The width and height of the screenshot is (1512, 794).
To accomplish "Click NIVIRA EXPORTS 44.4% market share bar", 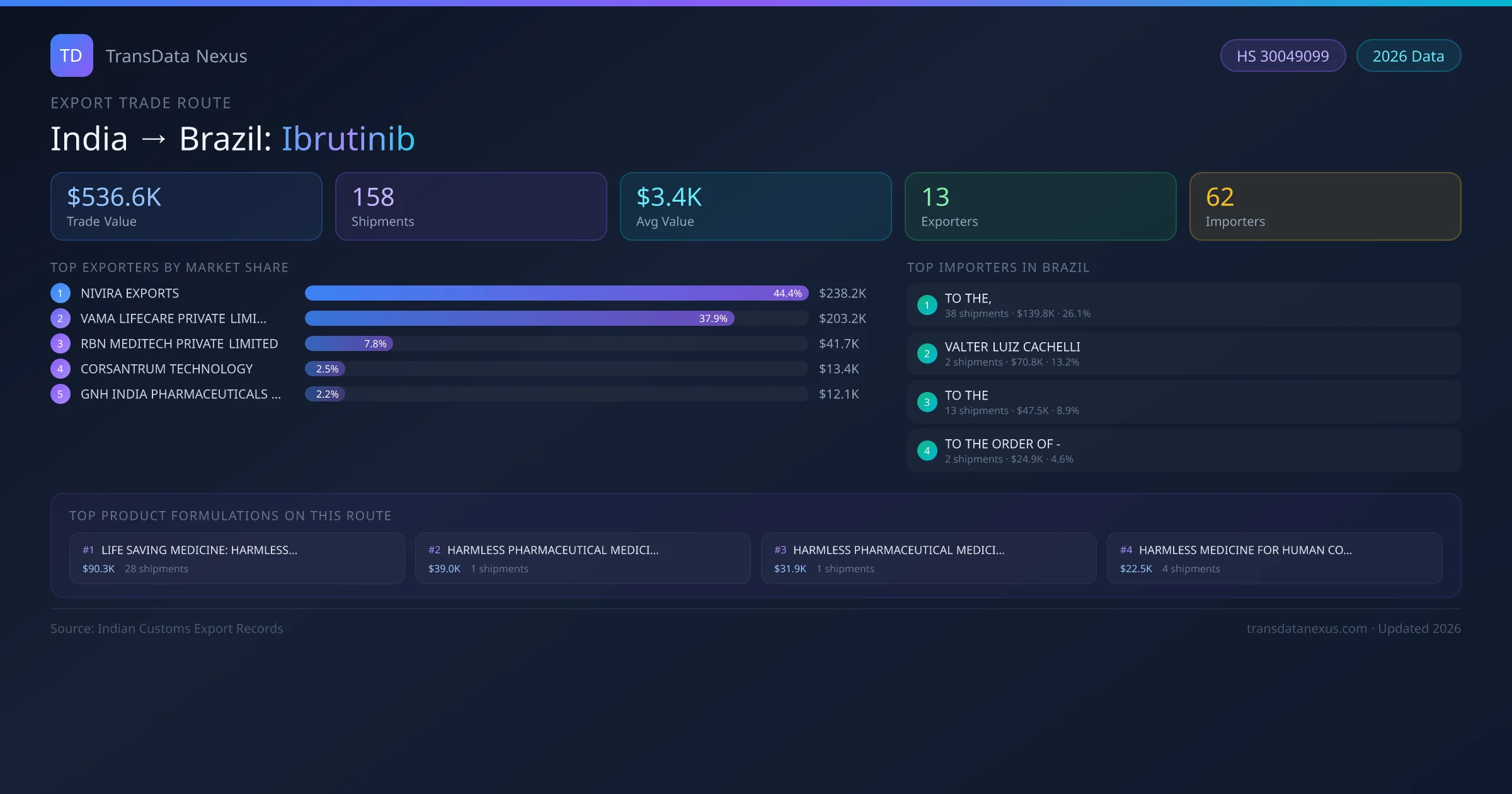I will (x=556, y=293).
